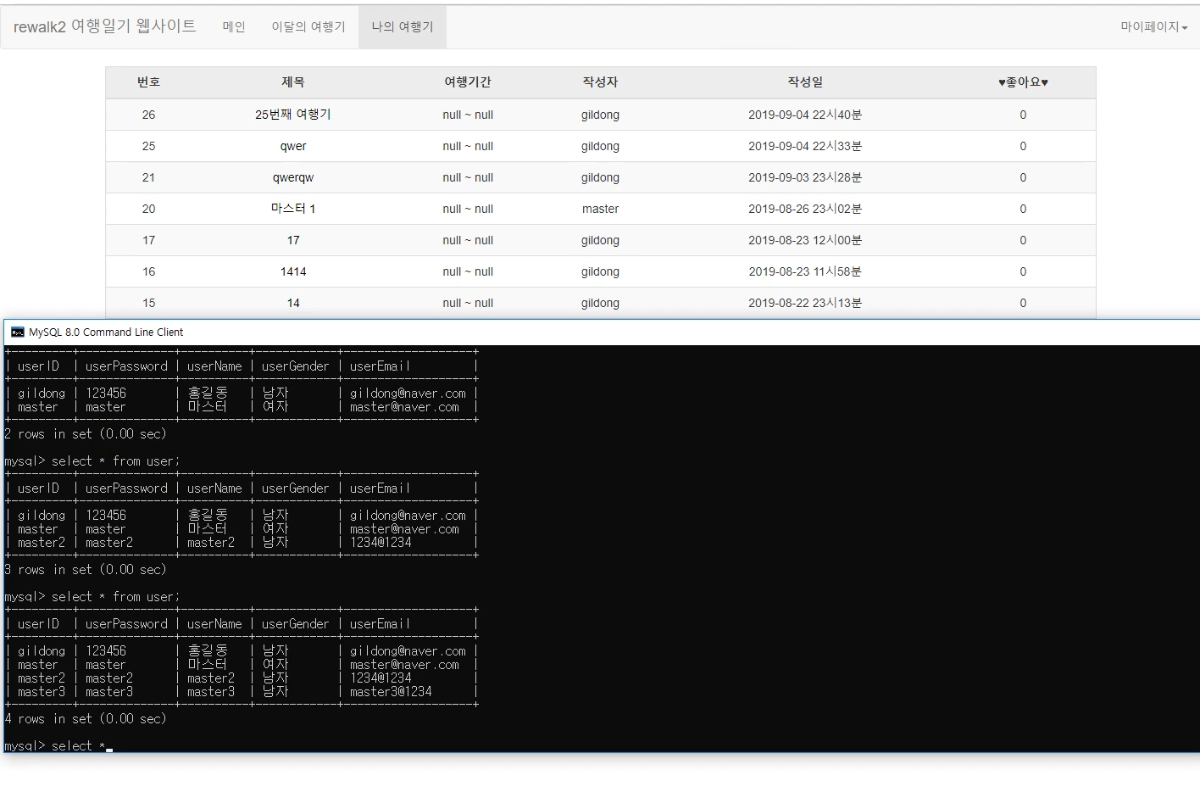Screen dimensions: 1200x790
Task: Click the author master cell in the table
Action: click(600, 208)
